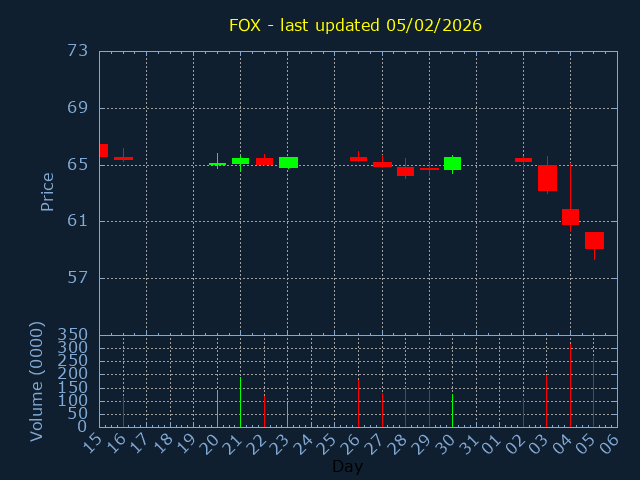Select the red candlestick for day 29

point(429,169)
